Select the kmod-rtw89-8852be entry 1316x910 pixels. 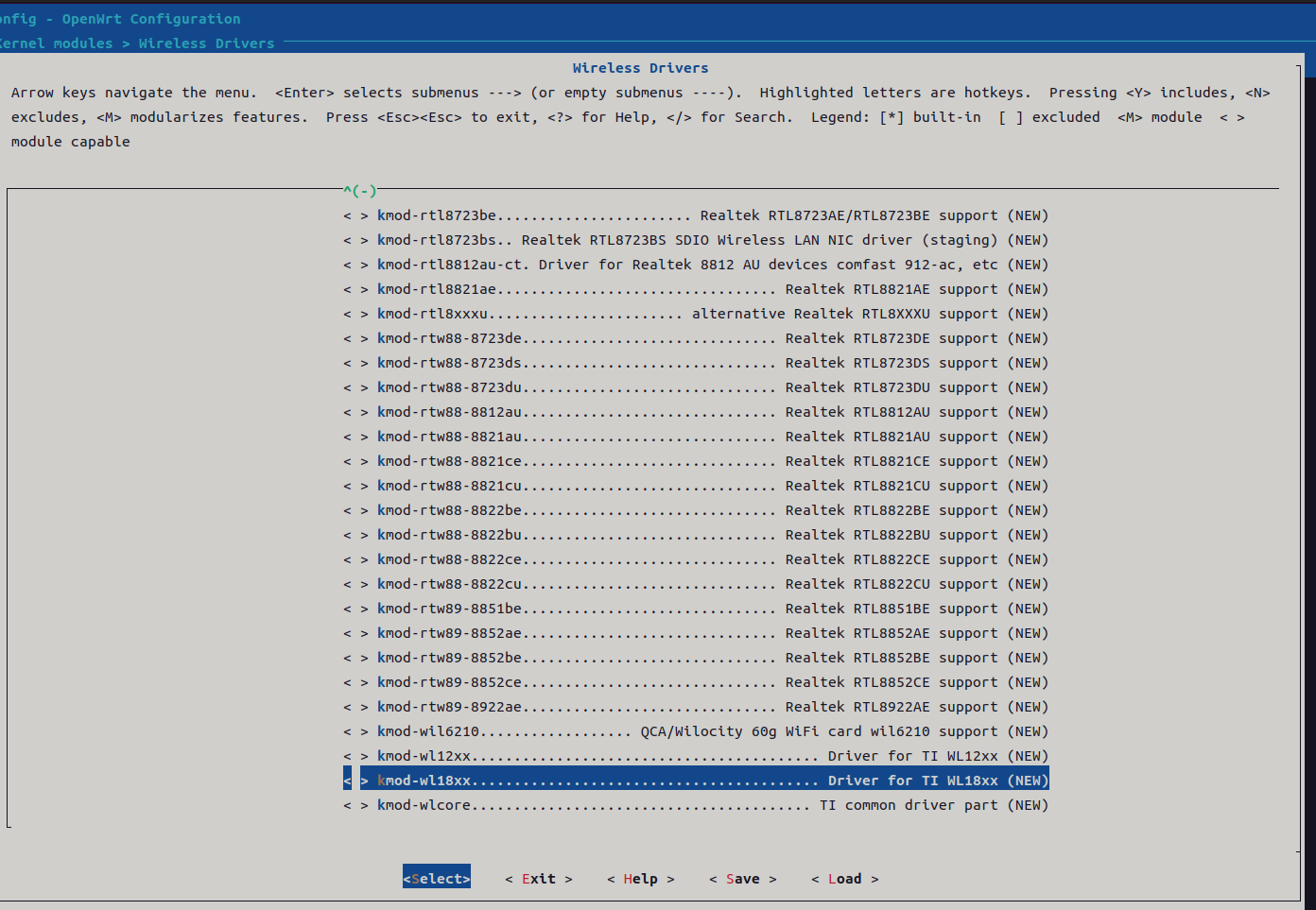coord(696,658)
